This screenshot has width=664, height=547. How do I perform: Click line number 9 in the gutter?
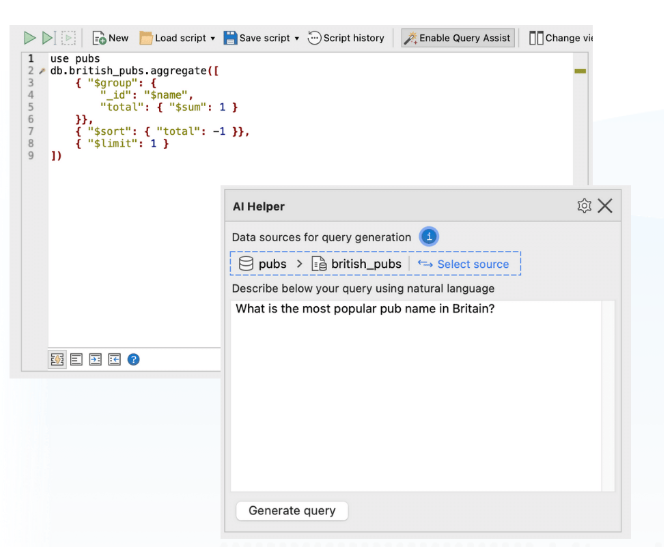coord(31,156)
